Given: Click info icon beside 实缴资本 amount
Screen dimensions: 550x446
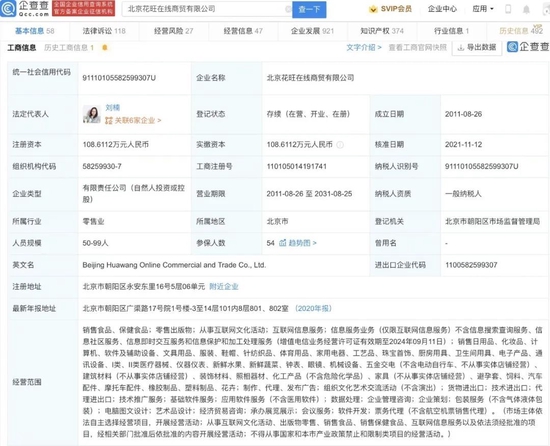Looking at the screenshot, I should 340,144.
